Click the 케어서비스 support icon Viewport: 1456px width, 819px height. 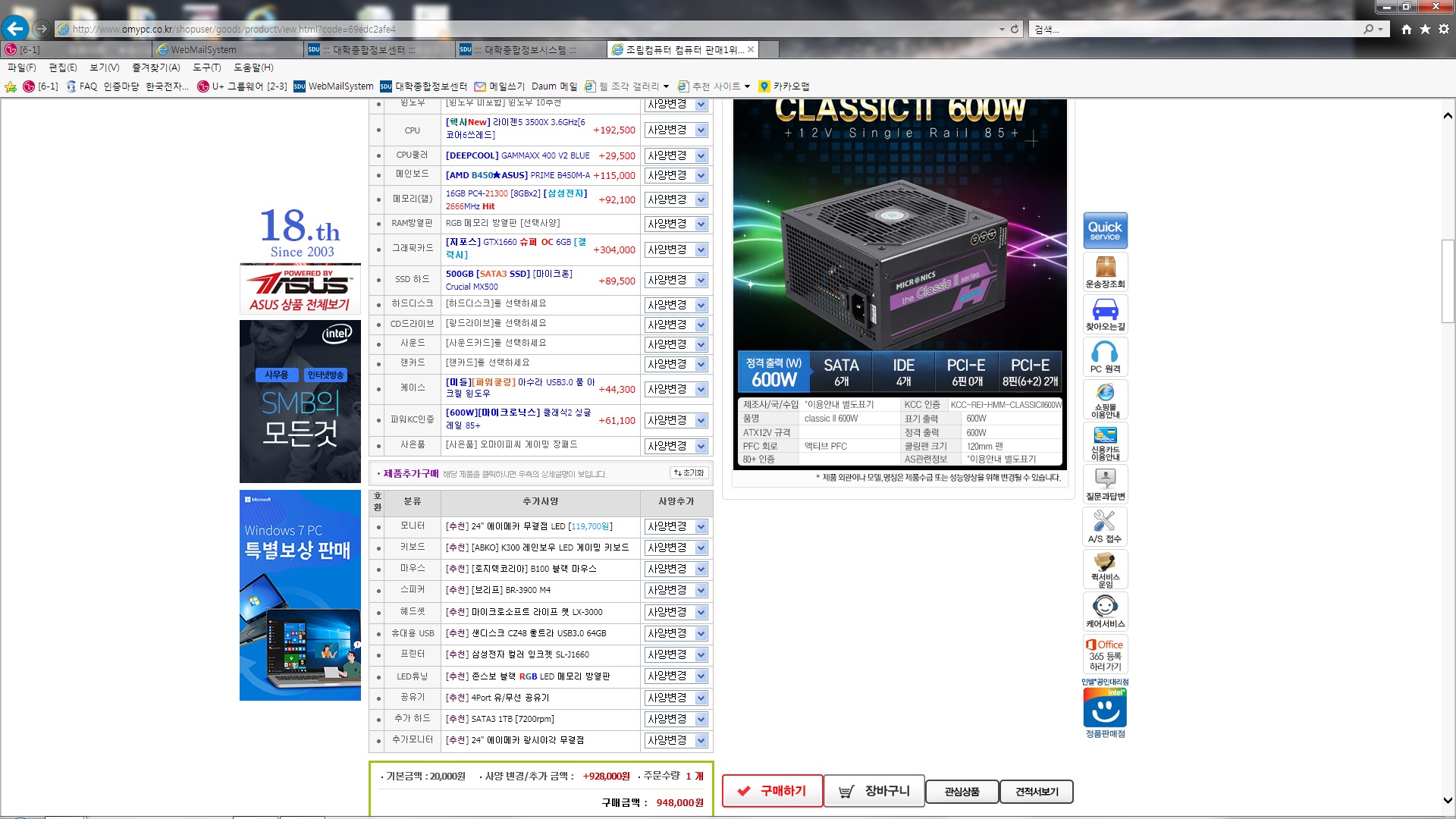click(x=1105, y=612)
